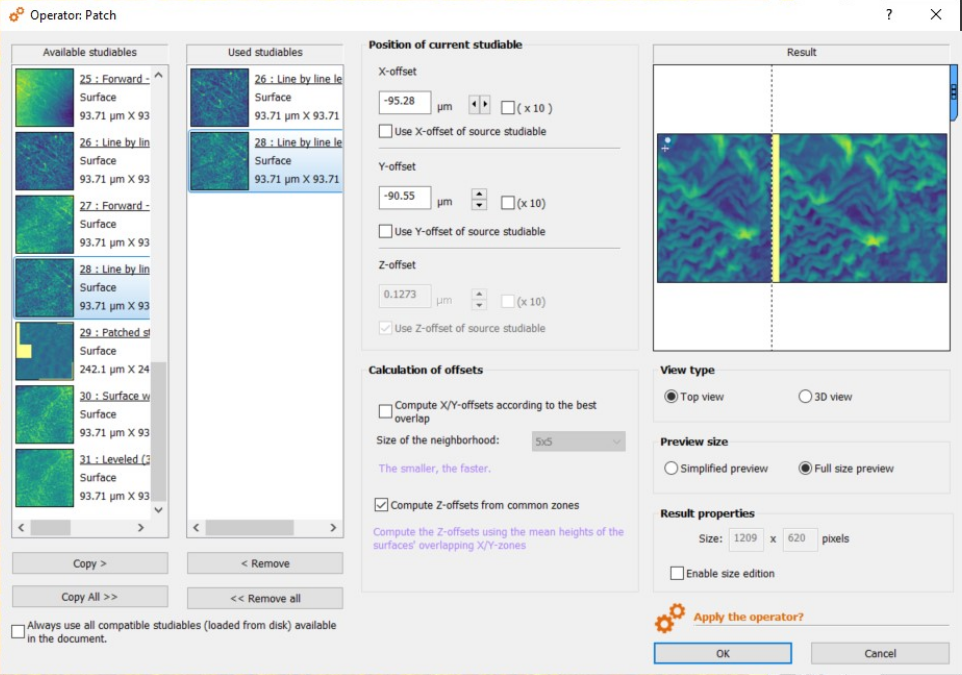Decrease Y-offset with down arrow
962x675 pixels.
point(479,205)
